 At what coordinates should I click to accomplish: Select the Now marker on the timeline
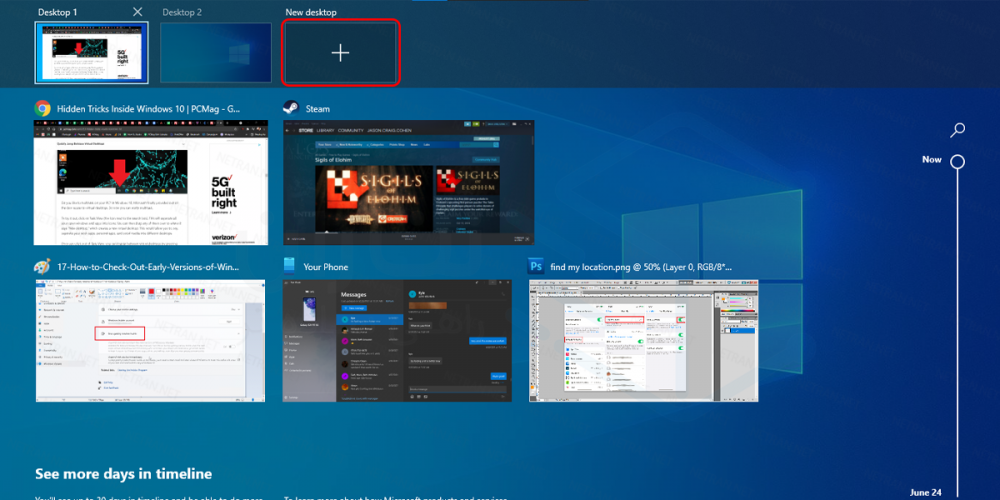coord(957,161)
